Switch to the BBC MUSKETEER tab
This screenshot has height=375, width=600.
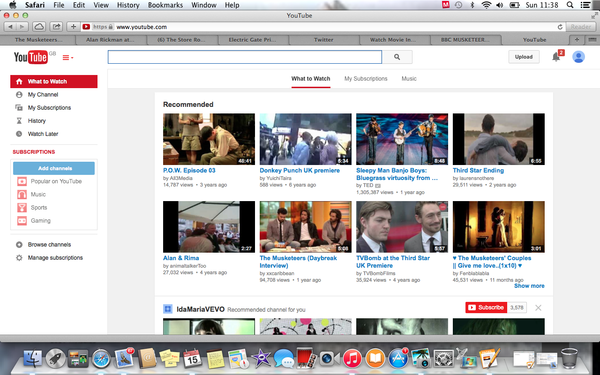pyautogui.click(x=465, y=40)
